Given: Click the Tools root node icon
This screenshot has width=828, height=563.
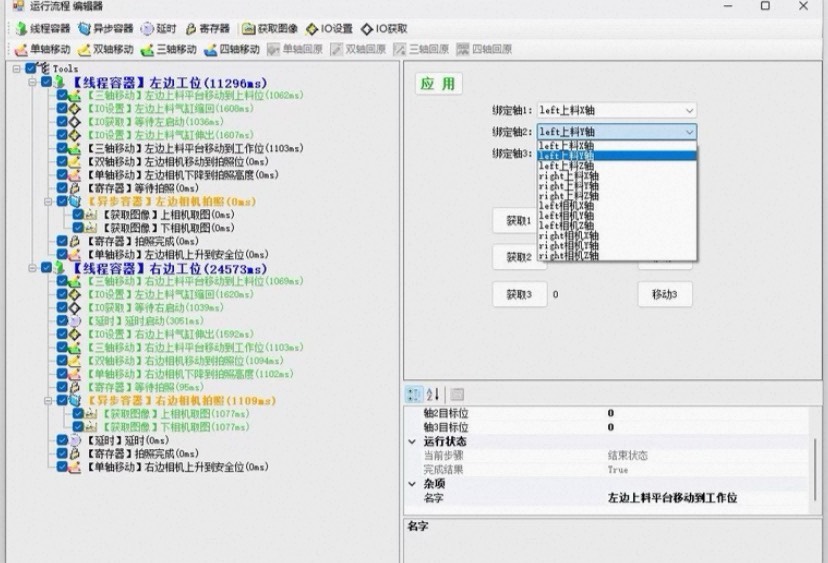Looking at the screenshot, I should tap(44, 68).
